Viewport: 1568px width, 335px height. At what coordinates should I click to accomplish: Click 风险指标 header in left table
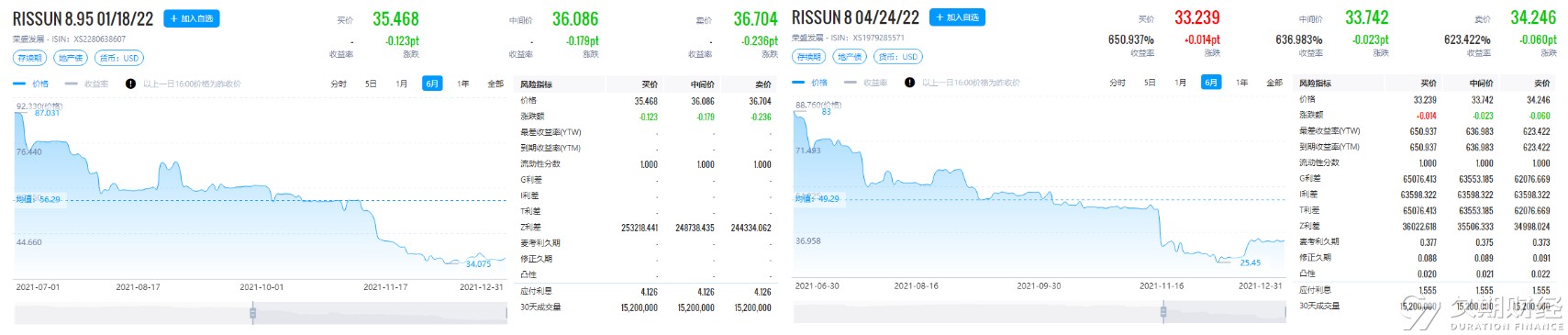(x=537, y=84)
